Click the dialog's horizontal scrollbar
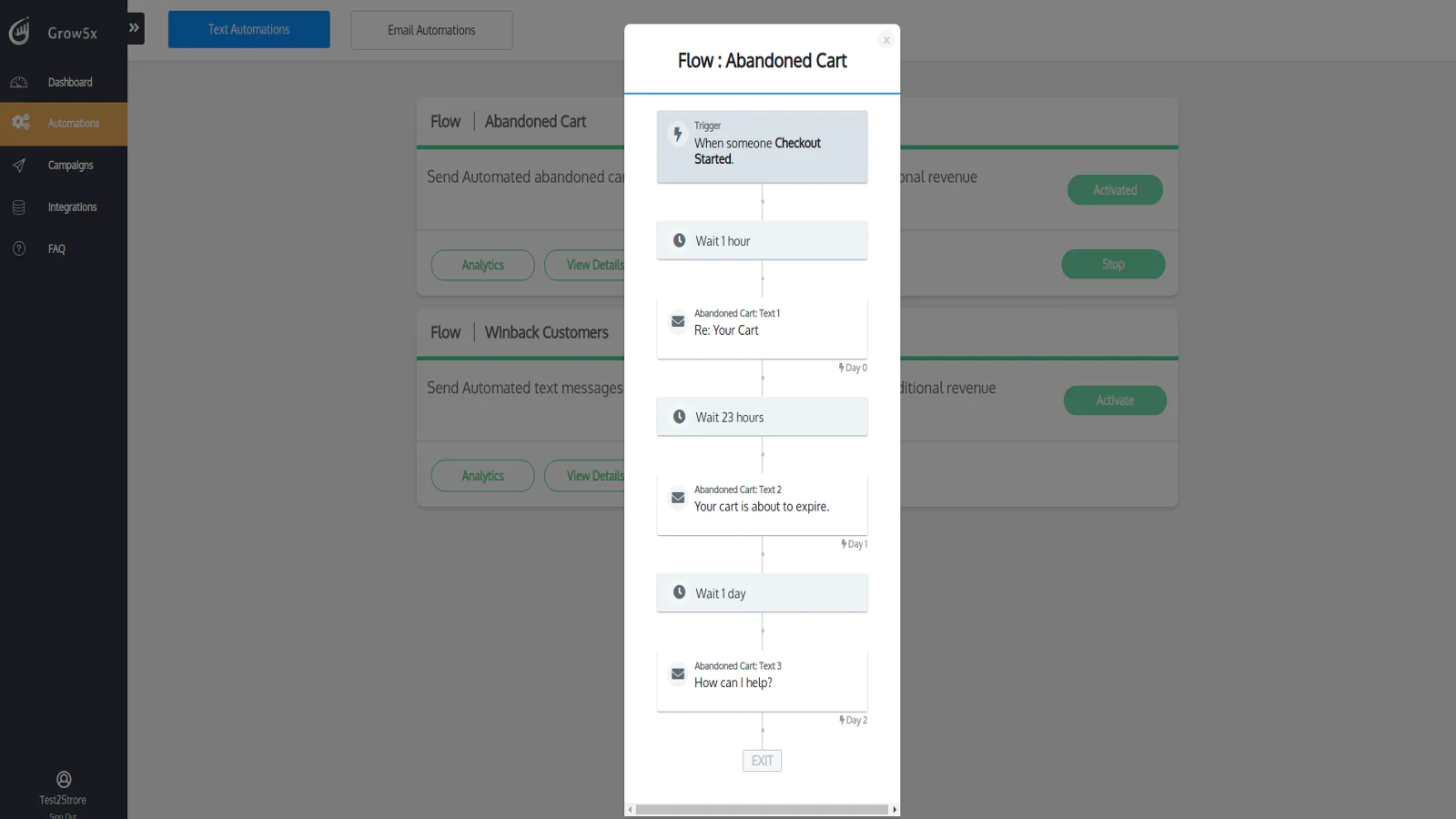1456x819 pixels. (x=762, y=809)
